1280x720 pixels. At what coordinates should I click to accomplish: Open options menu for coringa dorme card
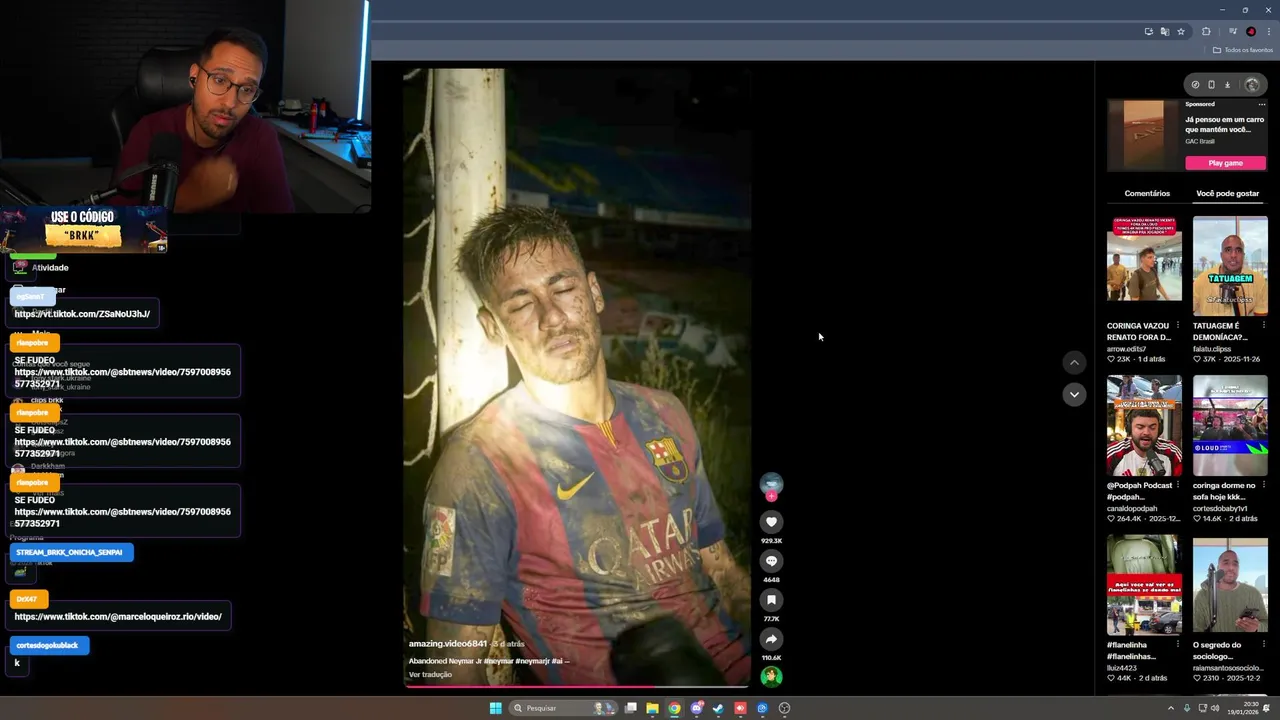(x=1263, y=485)
